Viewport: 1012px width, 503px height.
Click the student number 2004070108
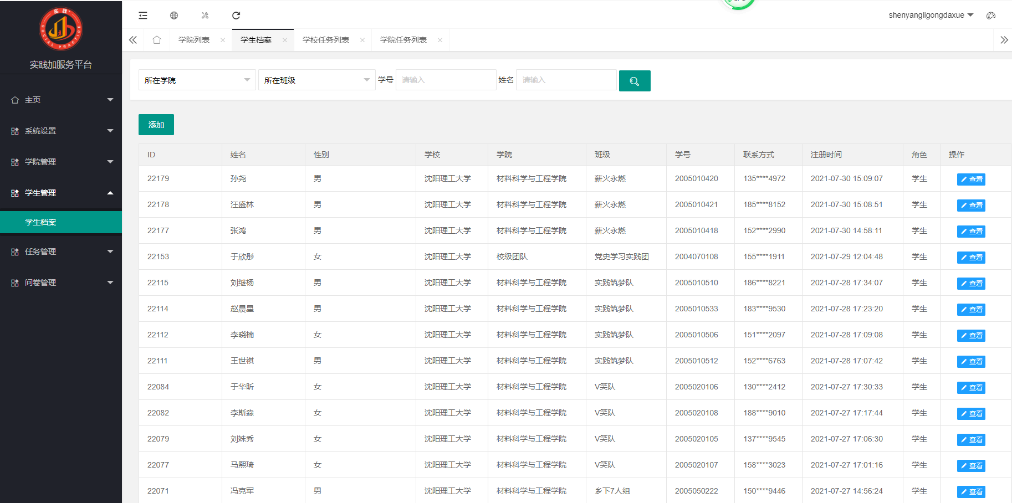pos(696,257)
